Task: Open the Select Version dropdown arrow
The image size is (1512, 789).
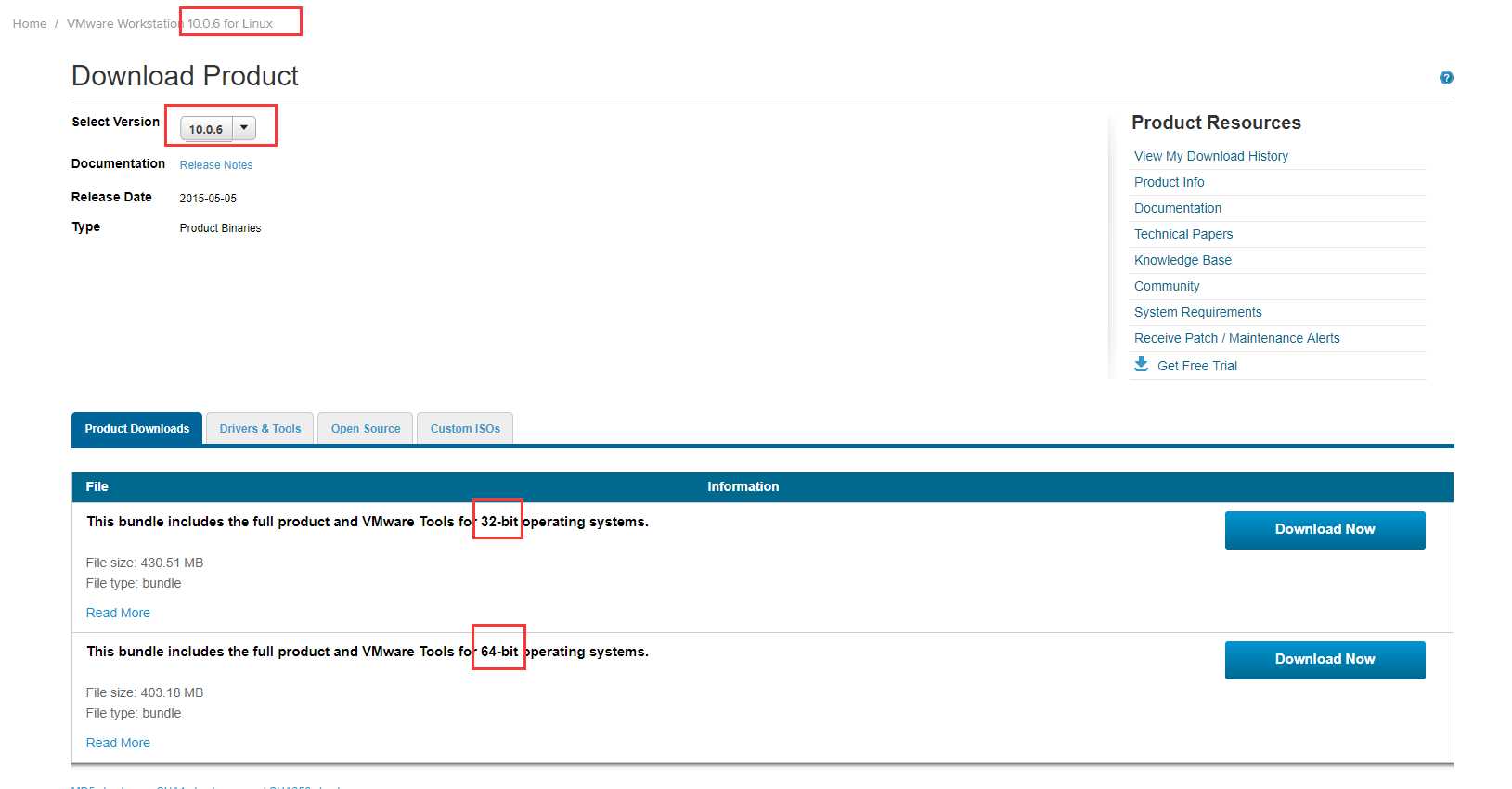Action: (244, 128)
